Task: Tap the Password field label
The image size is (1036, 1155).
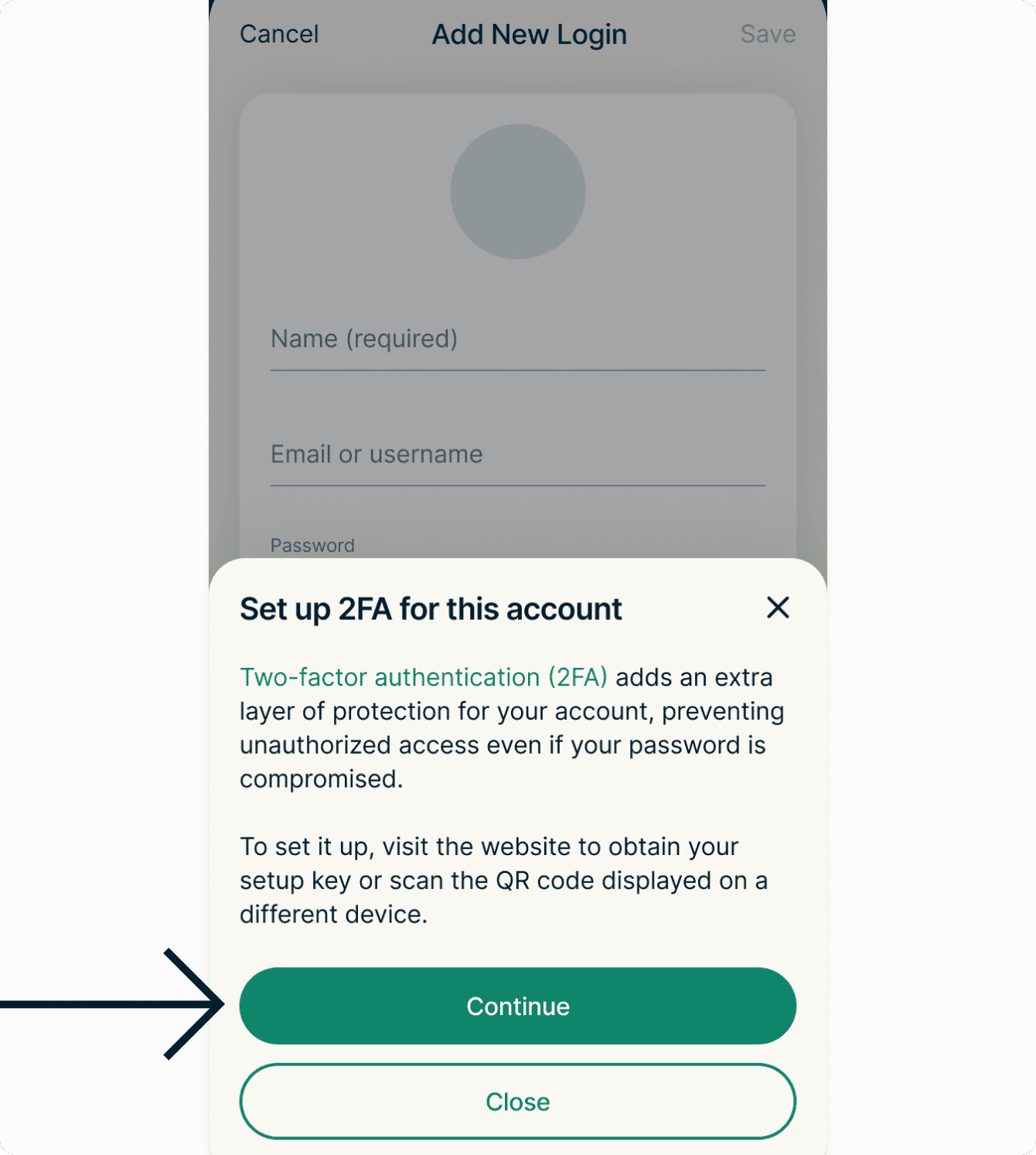Action: (312, 545)
